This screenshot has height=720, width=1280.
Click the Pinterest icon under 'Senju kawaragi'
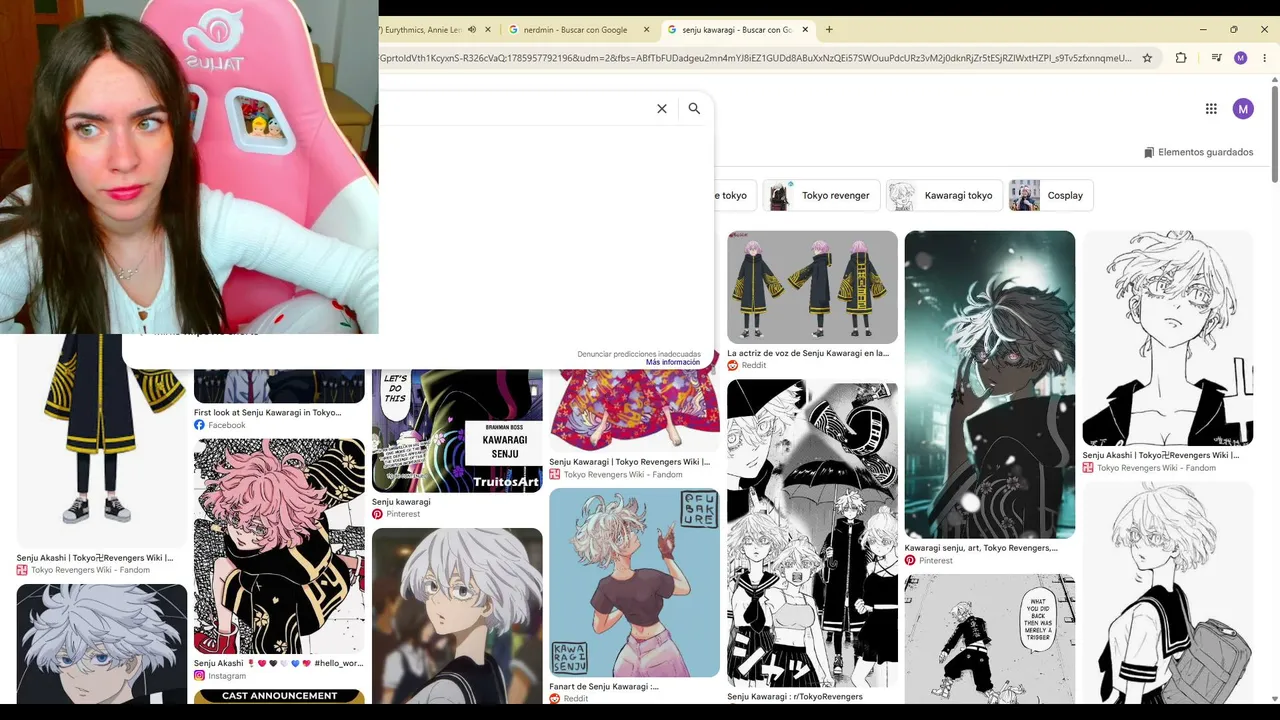pos(377,515)
